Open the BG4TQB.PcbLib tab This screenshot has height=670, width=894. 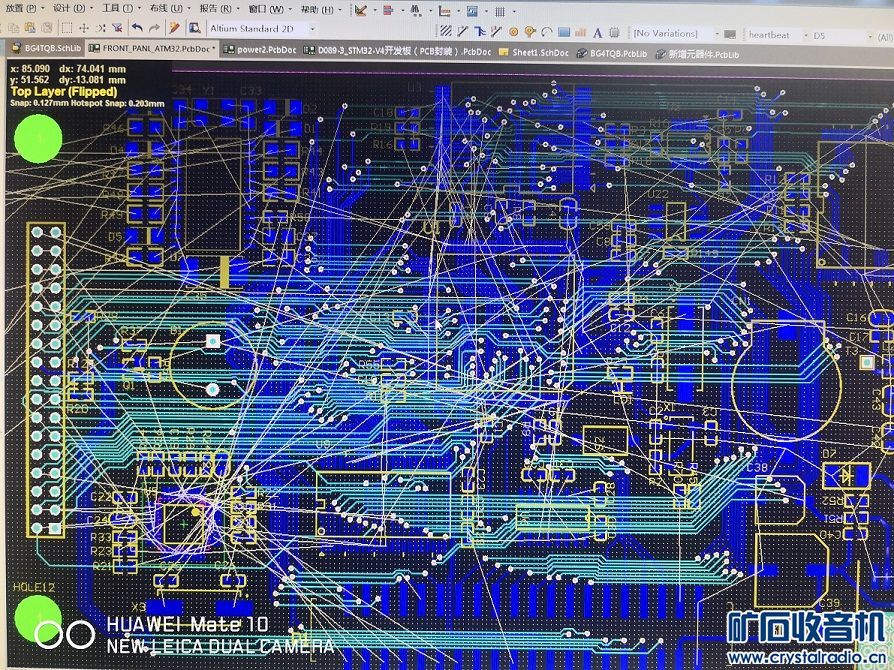click(x=612, y=53)
